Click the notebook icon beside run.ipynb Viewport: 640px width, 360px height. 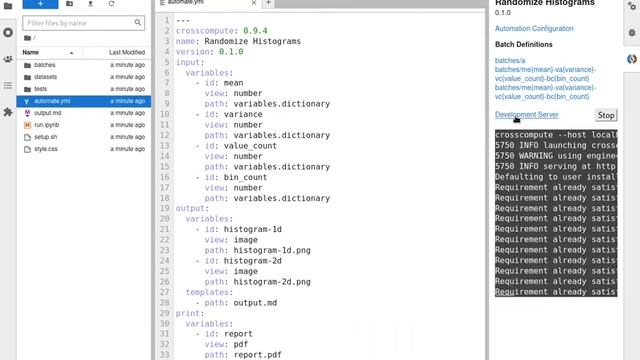click(x=27, y=125)
